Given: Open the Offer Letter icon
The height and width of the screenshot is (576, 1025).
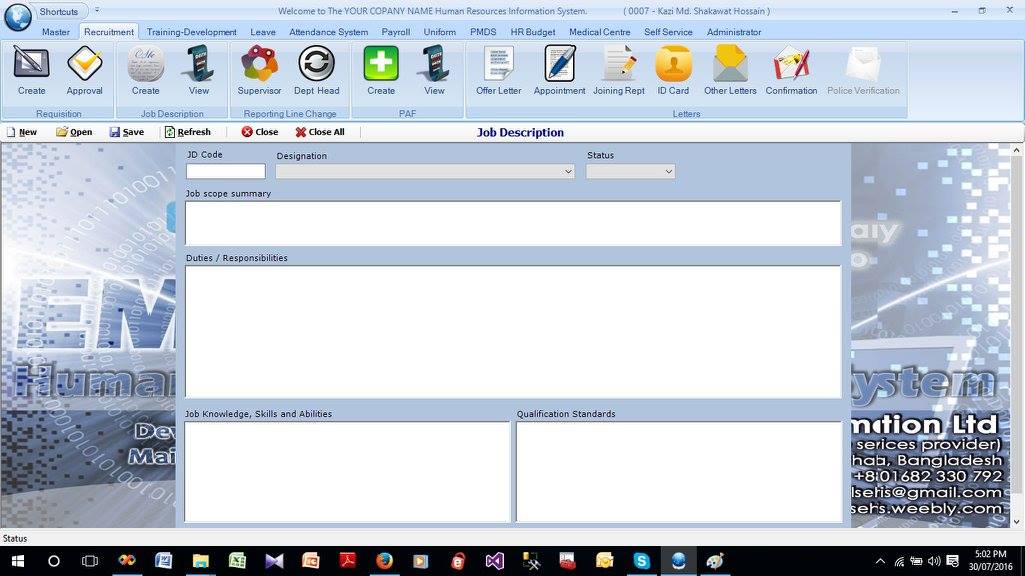Looking at the screenshot, I should (499, 71).
